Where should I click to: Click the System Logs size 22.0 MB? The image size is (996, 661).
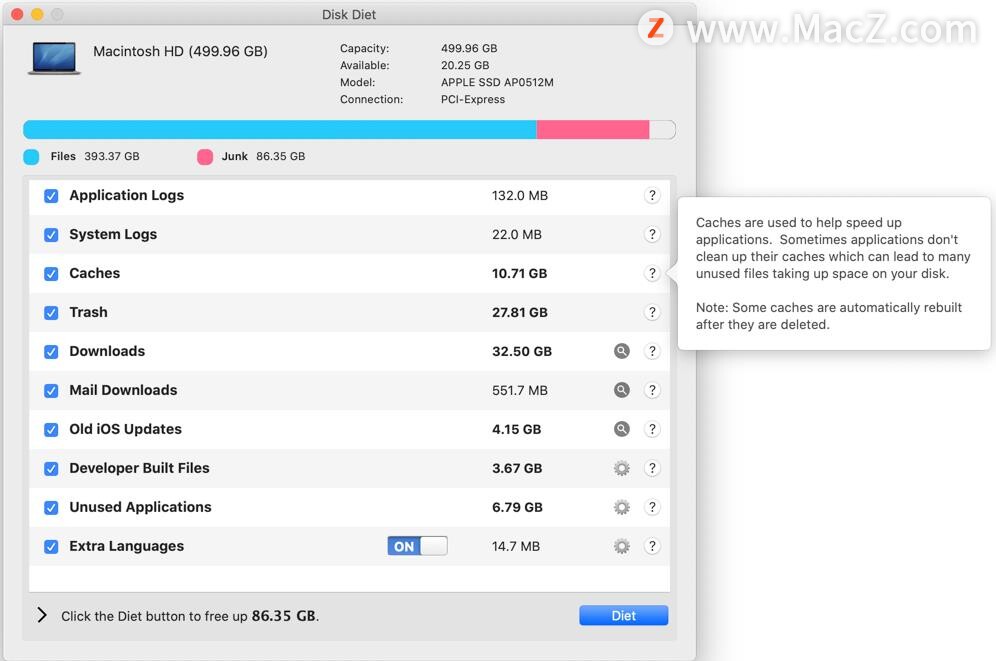click(x=517, y=234)
